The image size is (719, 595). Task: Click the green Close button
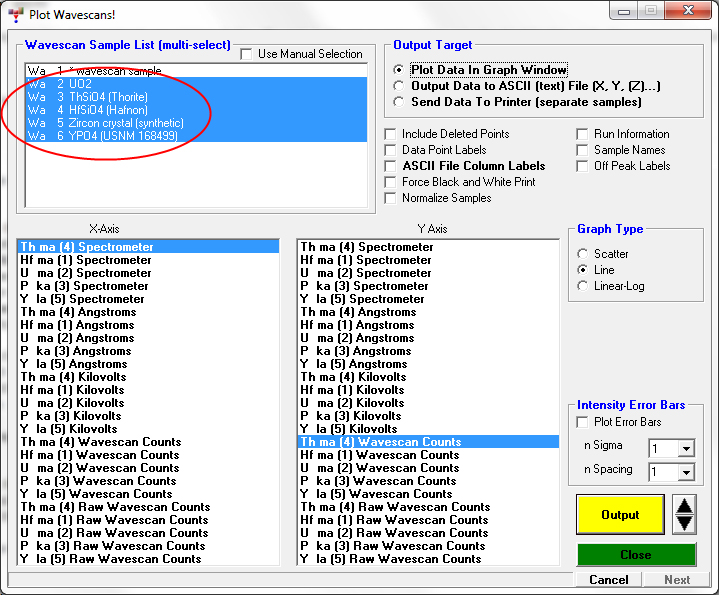tap(635, 555)
